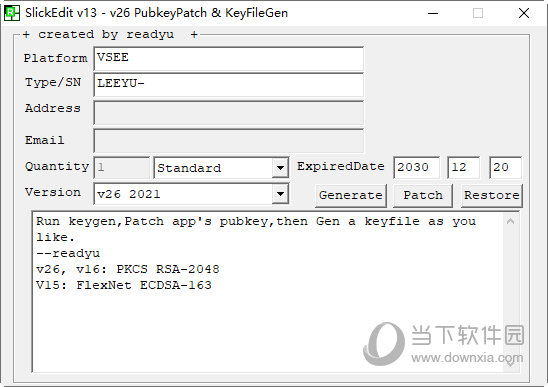
Task: Click the expiry day field 20
Action: pyautogui.click(x=505, y=167)
